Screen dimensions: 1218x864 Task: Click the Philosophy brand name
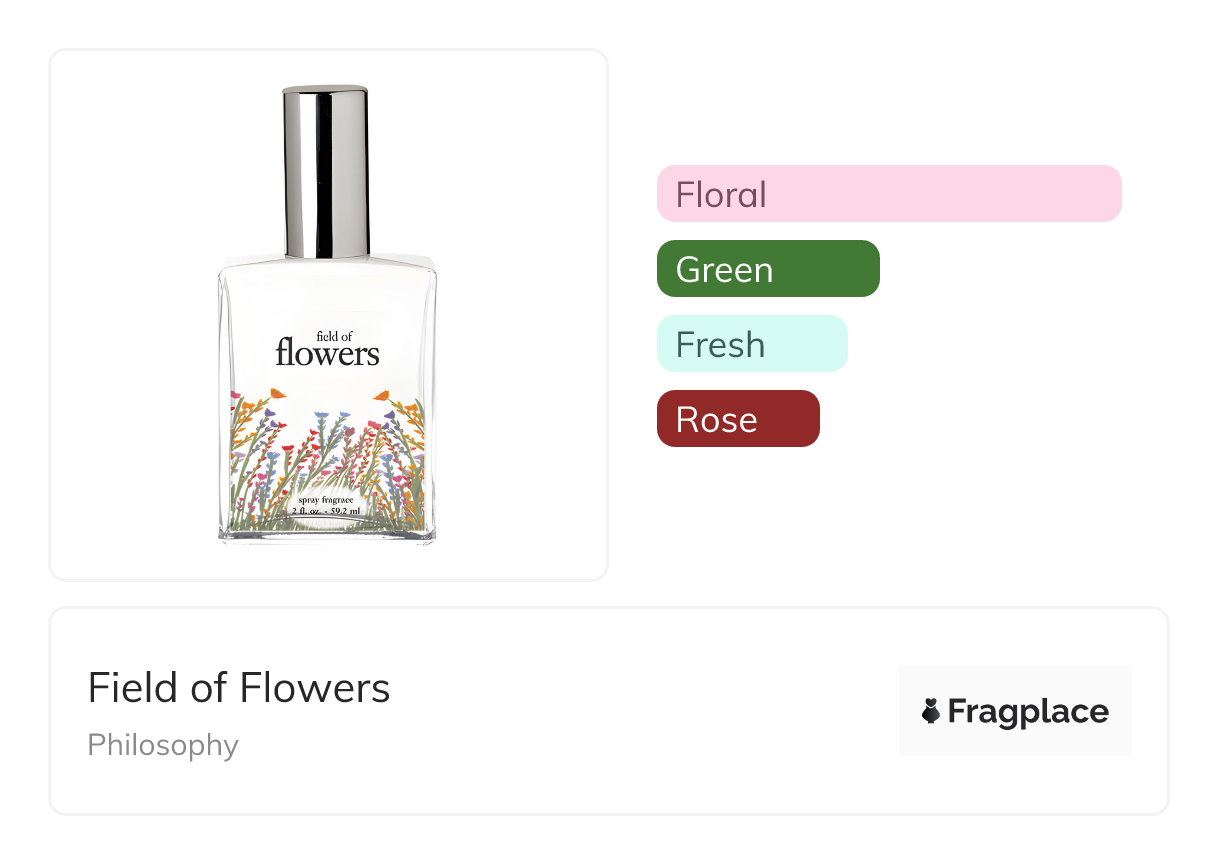tap(162, 745)
